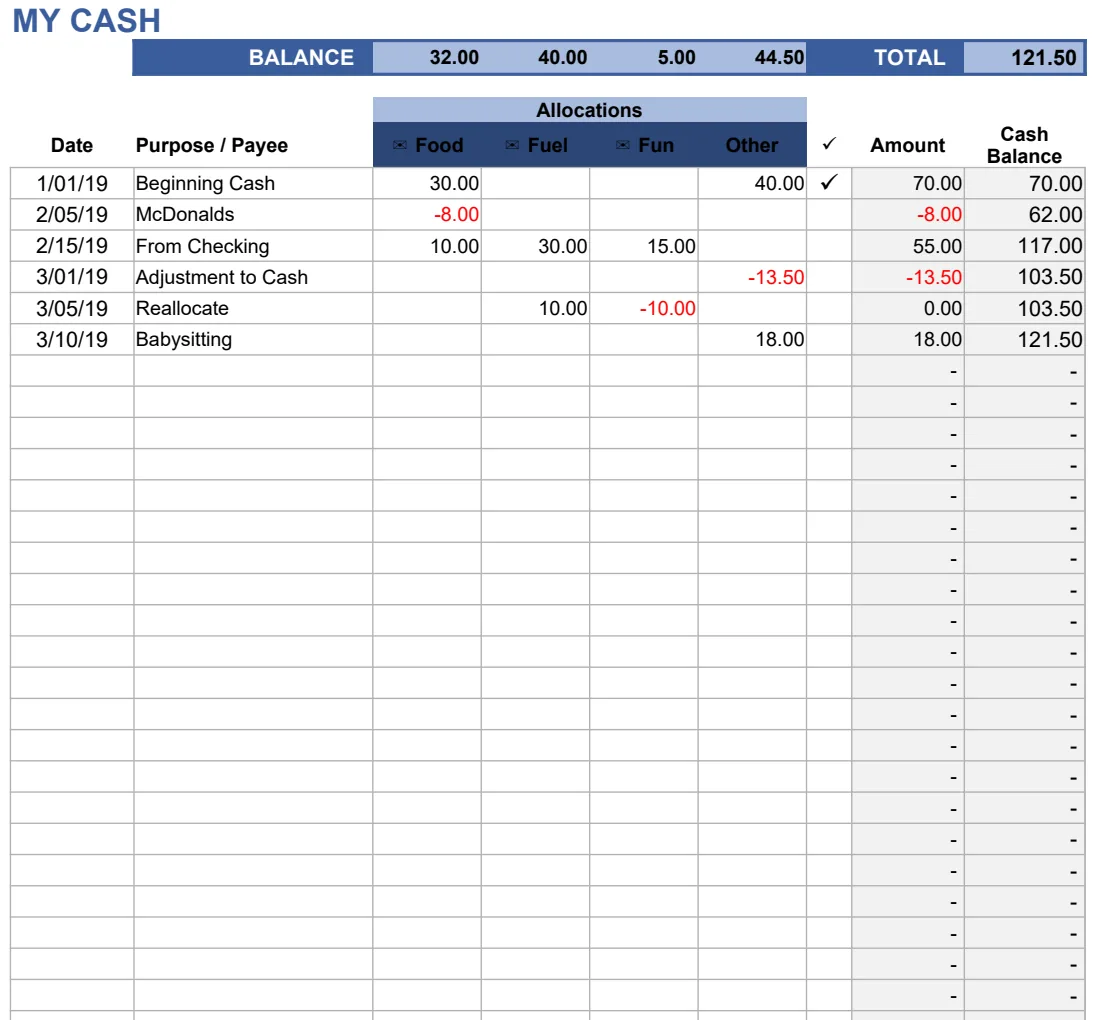
Task: Select the date cell 3/05/19
Action: (x=72, y=308)
